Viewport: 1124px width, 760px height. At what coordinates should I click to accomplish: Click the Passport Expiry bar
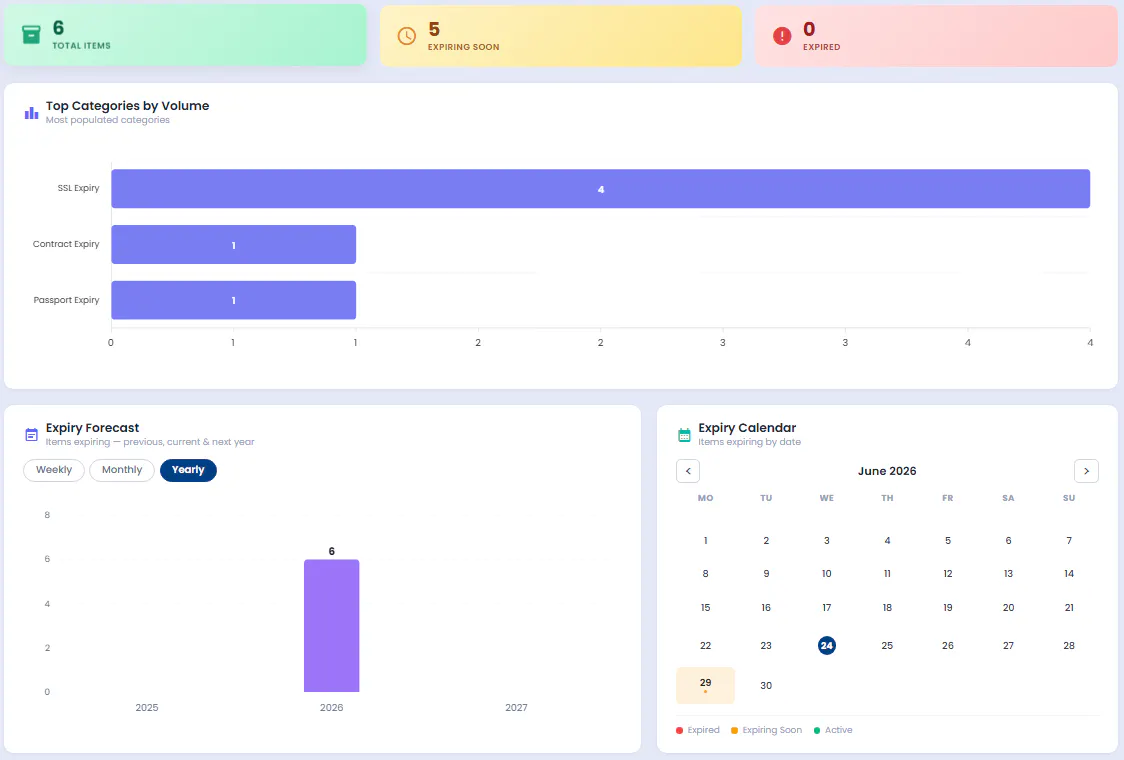(234, 300)
